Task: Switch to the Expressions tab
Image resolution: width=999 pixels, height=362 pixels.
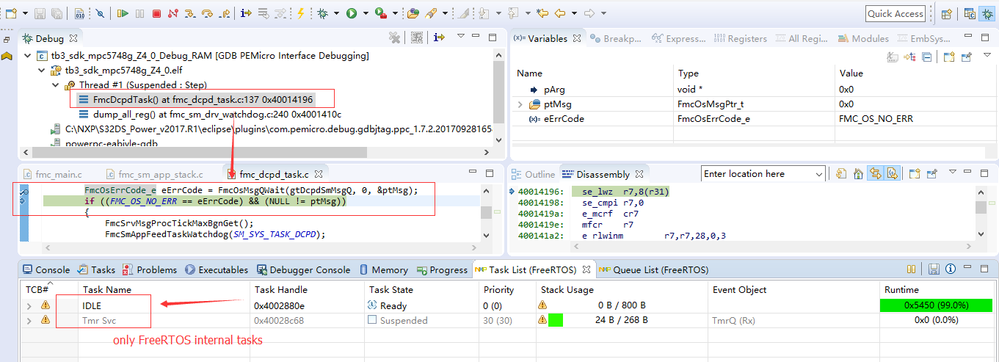Action: 678,38
